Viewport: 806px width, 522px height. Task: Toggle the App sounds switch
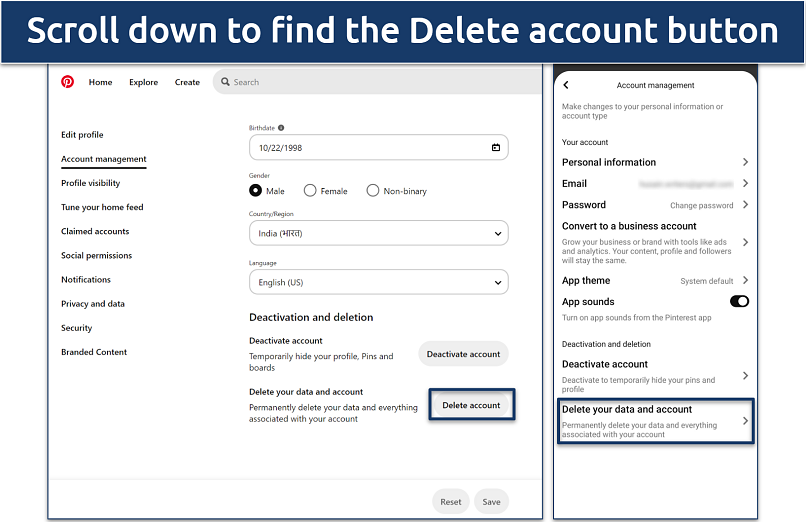click(739, 301)
